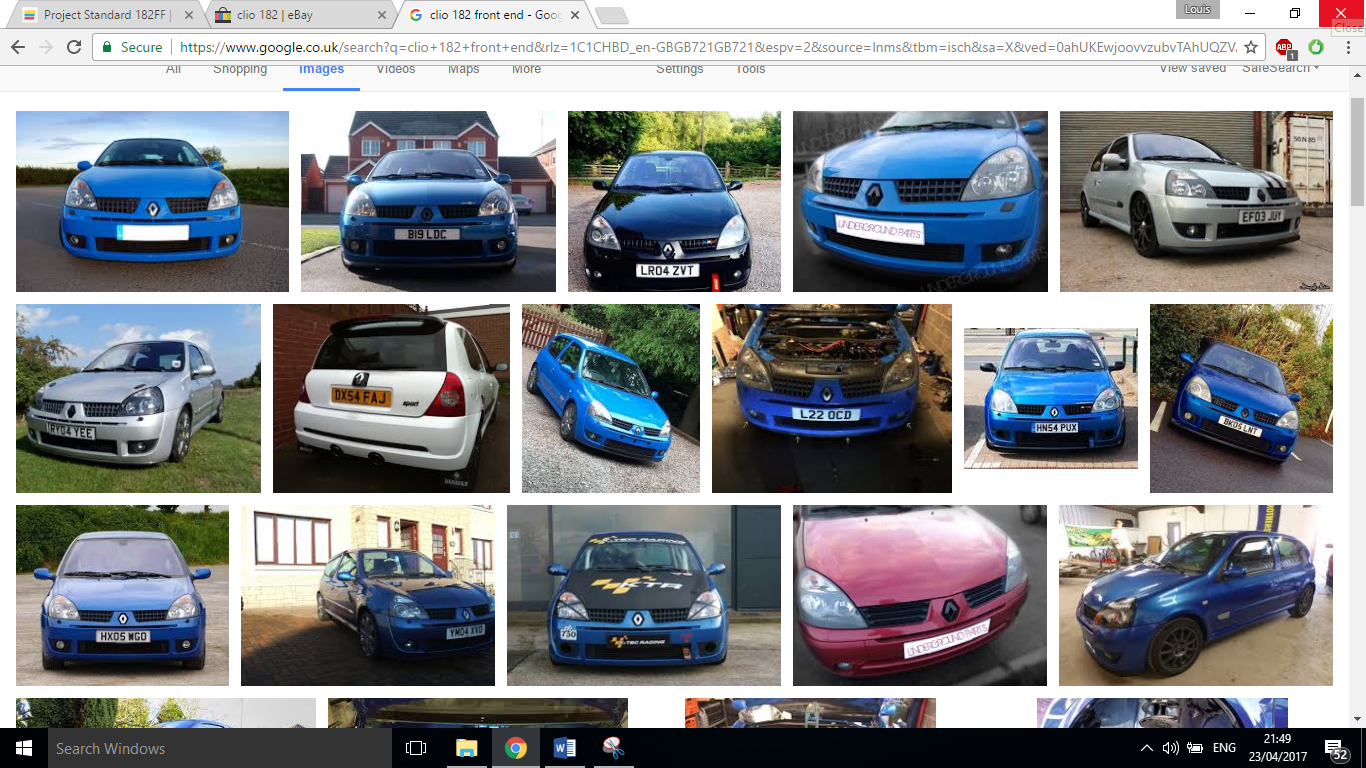Click the View saved link
1366x768 pixels.
[1192, 68]
